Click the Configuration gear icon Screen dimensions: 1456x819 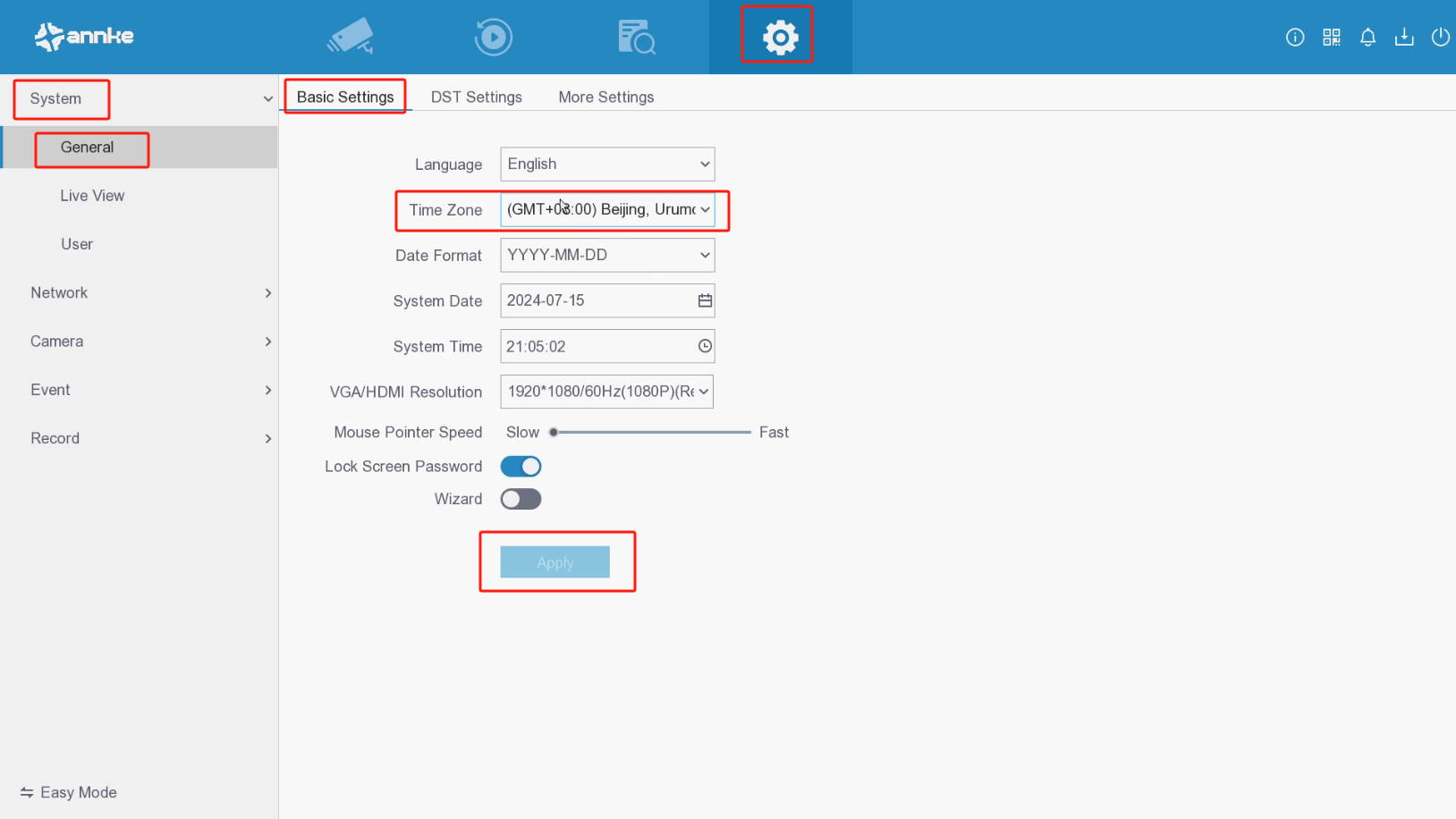(777, 37)
